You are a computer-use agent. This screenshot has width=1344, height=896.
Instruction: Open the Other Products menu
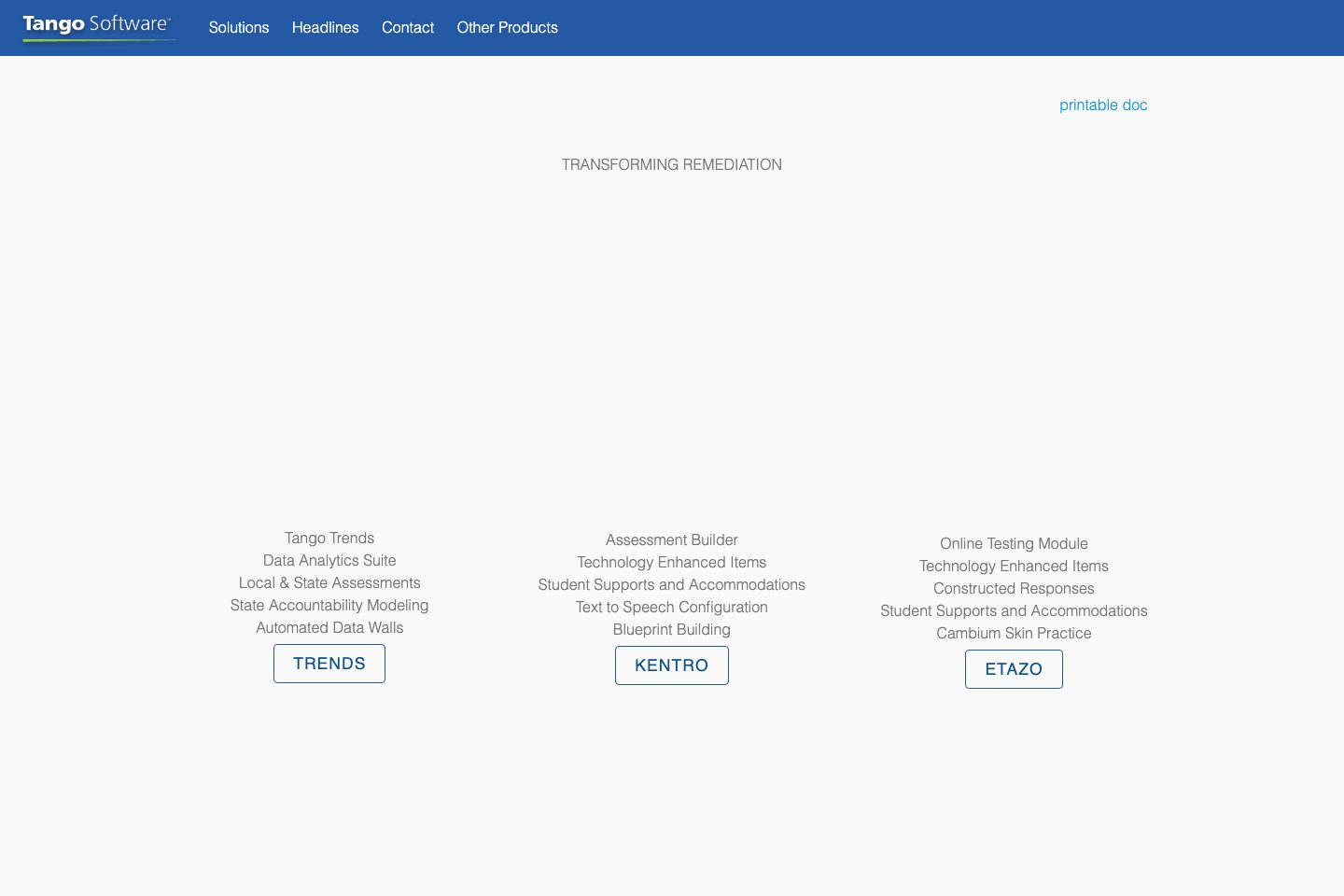tap(508, 28)
